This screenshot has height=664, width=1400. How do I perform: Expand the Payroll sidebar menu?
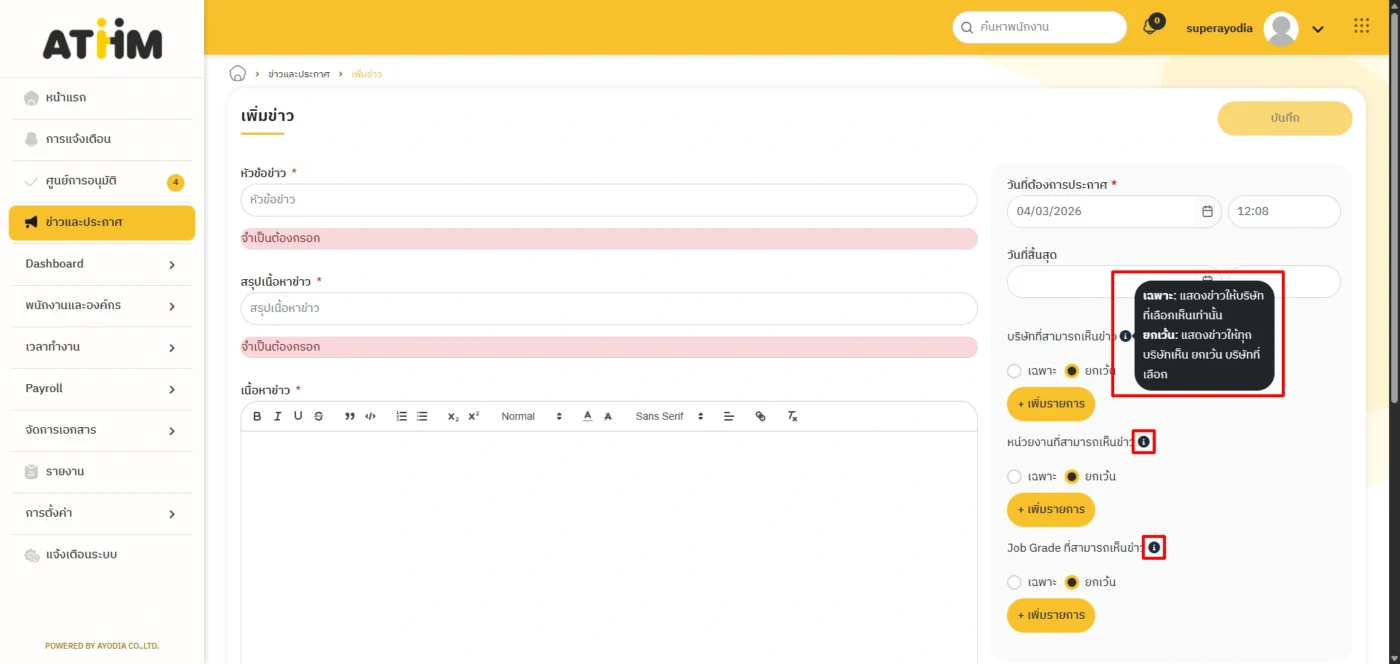[100, 389]
